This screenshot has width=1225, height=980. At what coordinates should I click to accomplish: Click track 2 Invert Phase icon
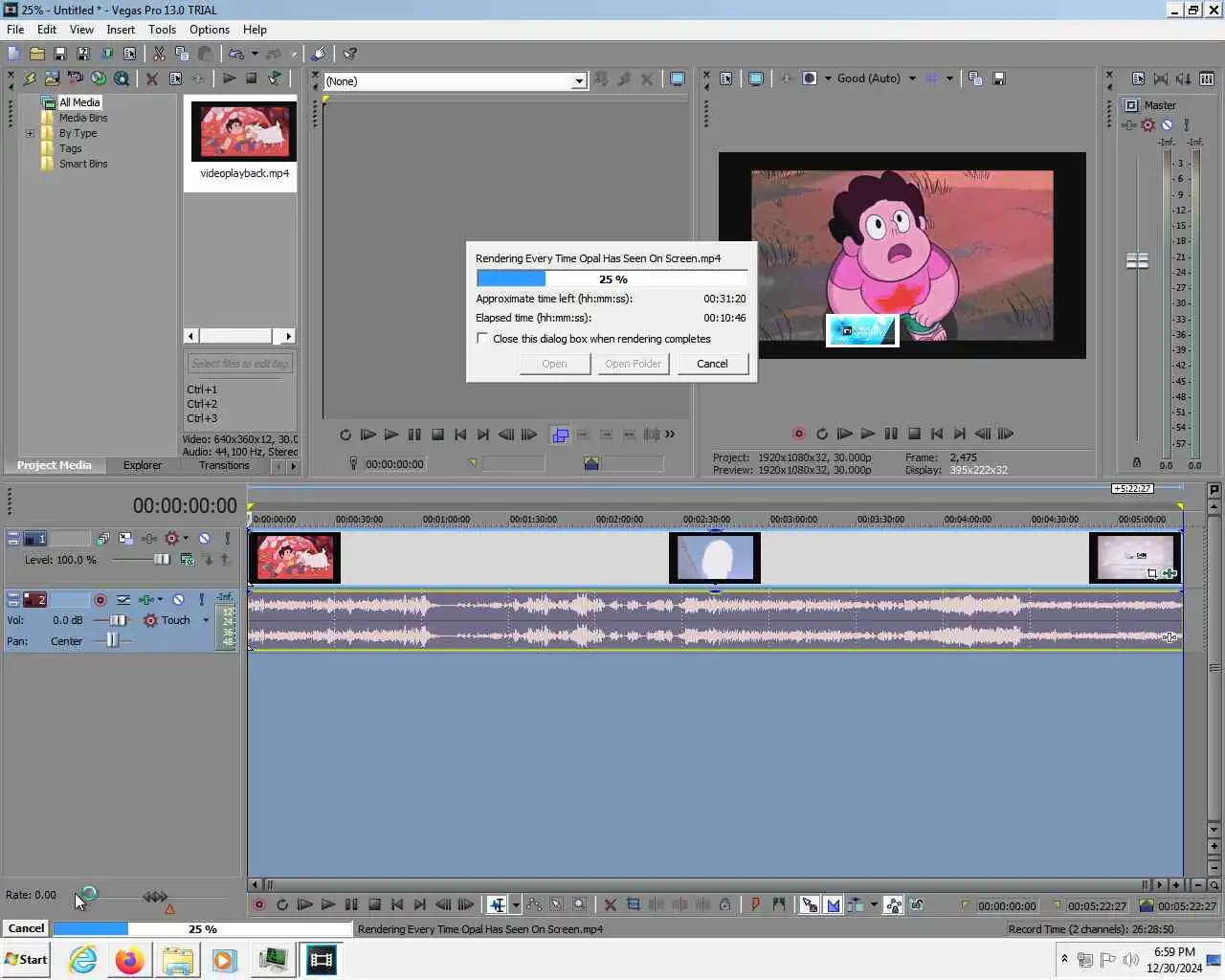[x=123, y=599]
